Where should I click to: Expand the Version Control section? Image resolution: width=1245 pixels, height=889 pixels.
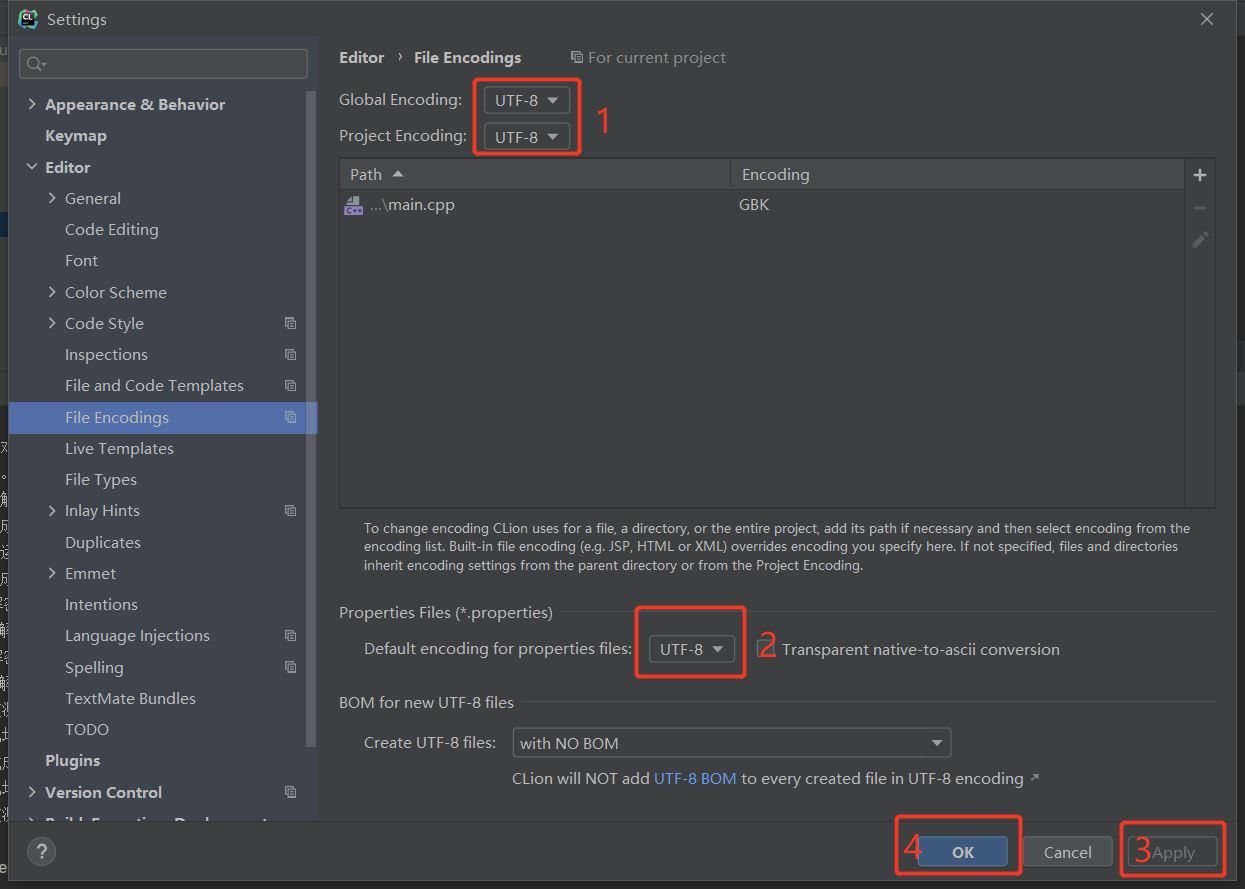pyautogui.click(x=32, y=792)
